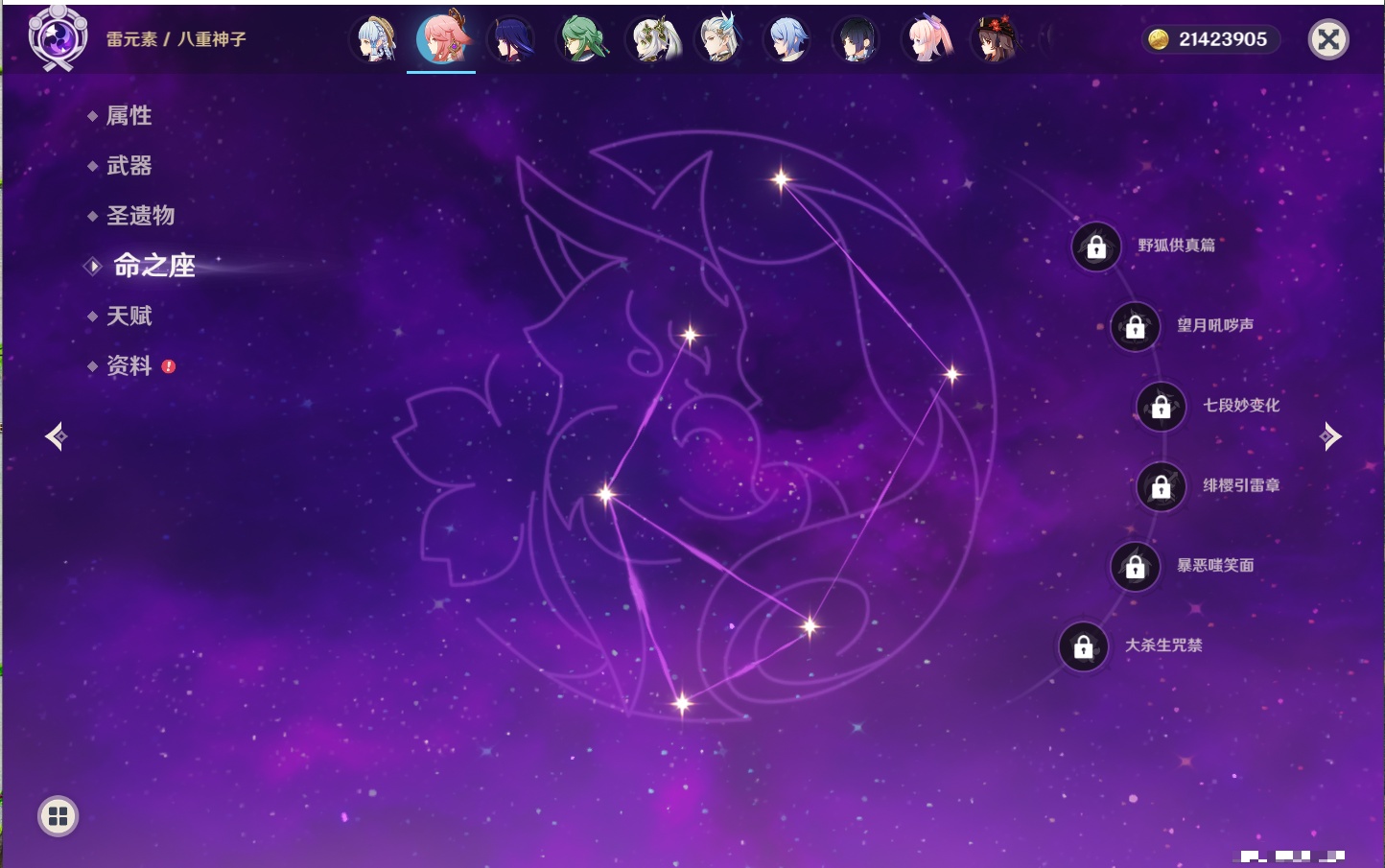1385x868 pixels.
Task: Pick the white-haired Nahida avatar
Action: point(652,39)
